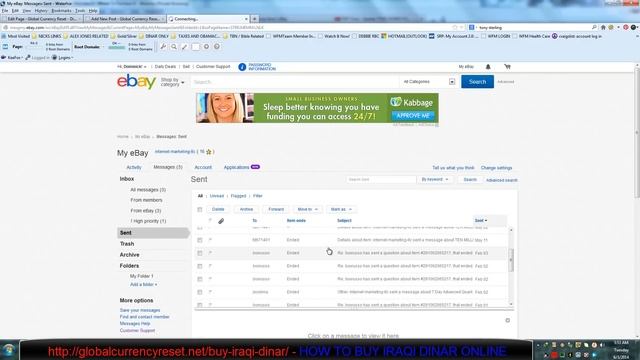Open the Move to dropdown

tap(307, 209)
